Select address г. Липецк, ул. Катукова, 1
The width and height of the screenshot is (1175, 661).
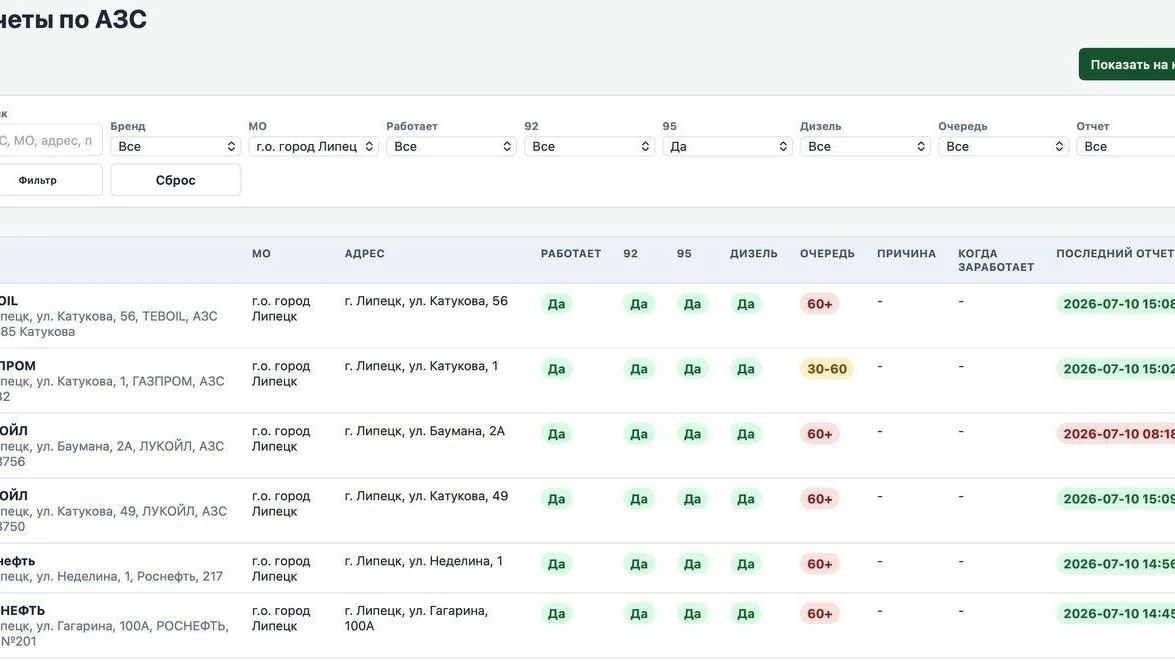point(421,366)
